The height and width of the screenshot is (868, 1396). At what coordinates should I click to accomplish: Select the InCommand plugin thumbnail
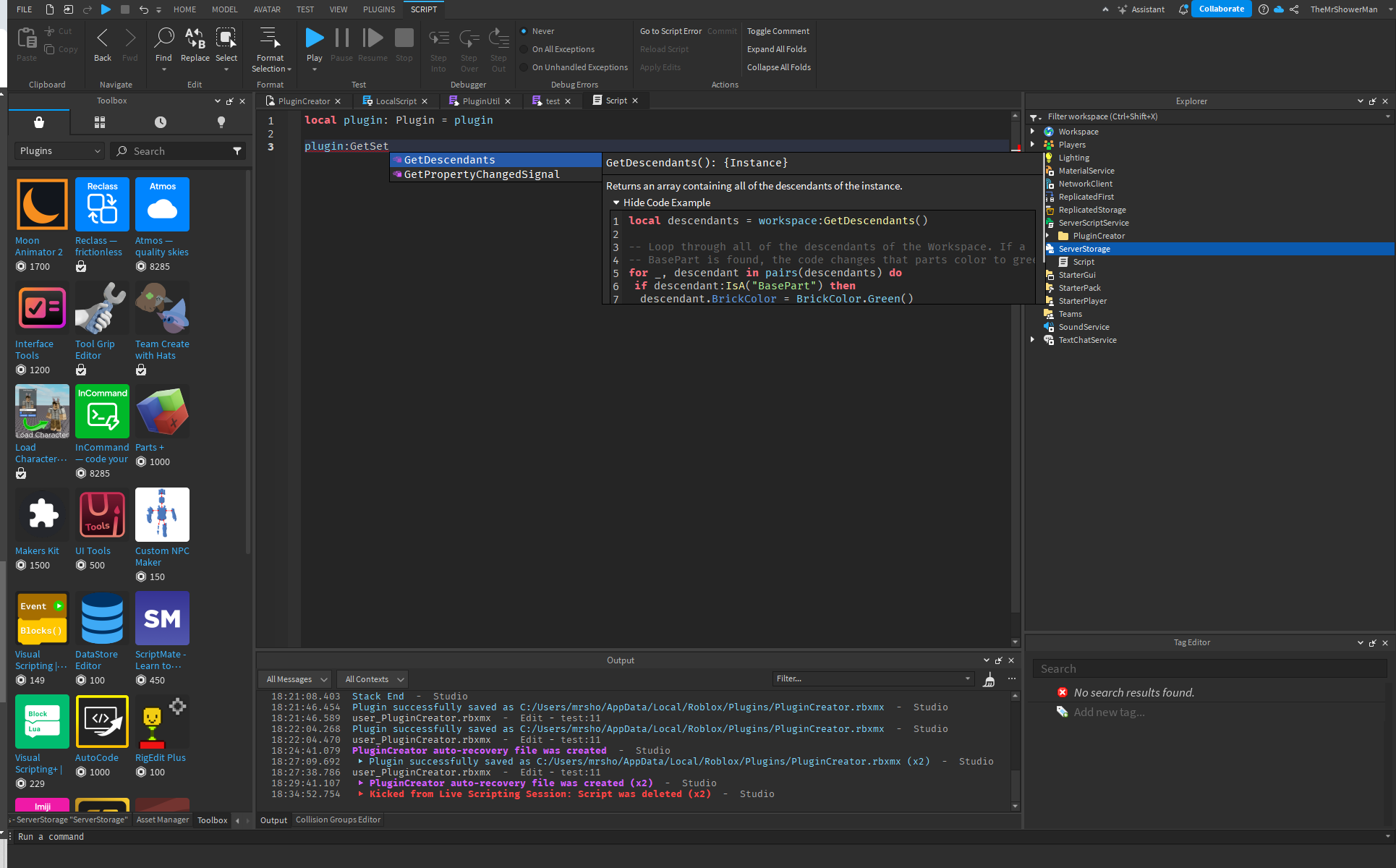102,412
